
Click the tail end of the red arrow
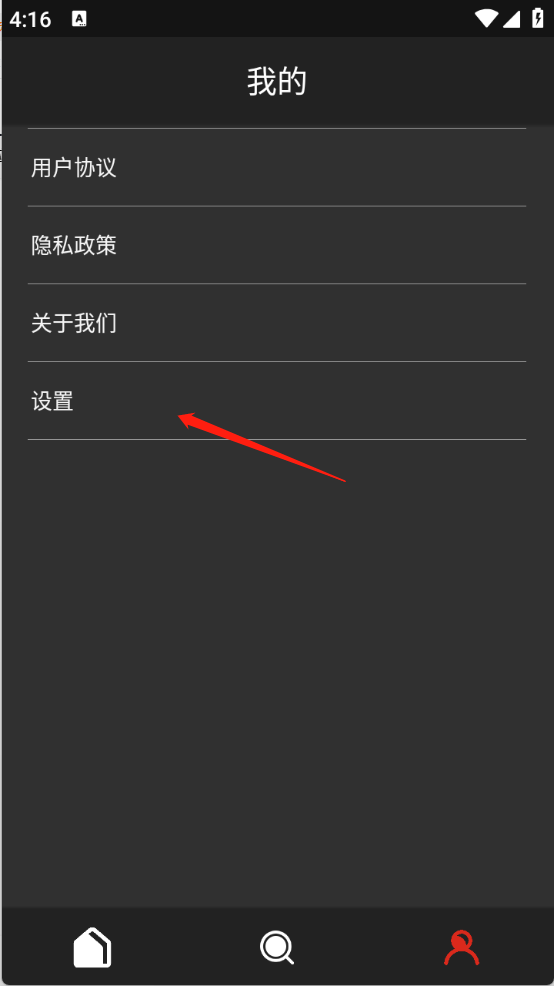click(343, 480)
